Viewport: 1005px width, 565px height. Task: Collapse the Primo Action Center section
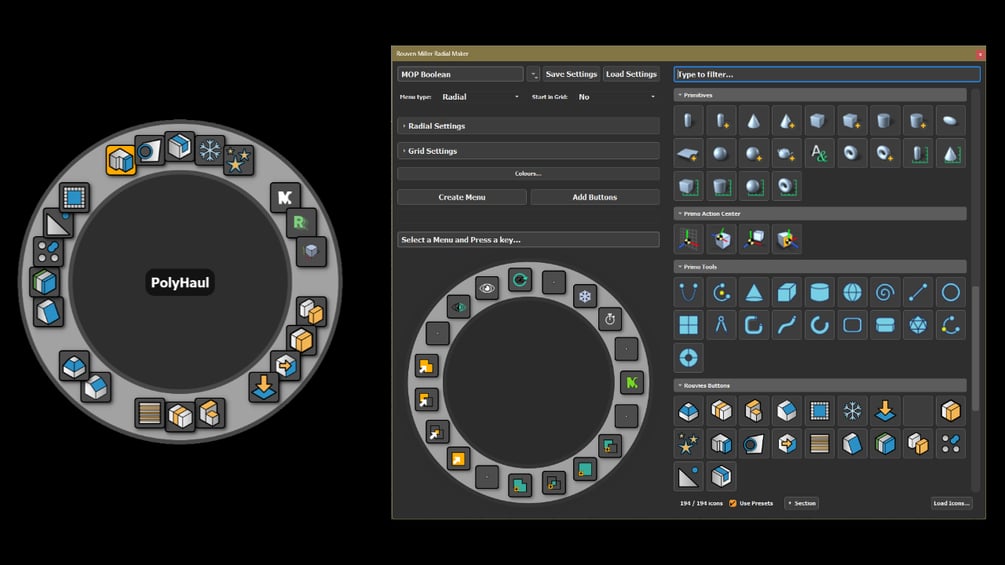coord(820,214)
